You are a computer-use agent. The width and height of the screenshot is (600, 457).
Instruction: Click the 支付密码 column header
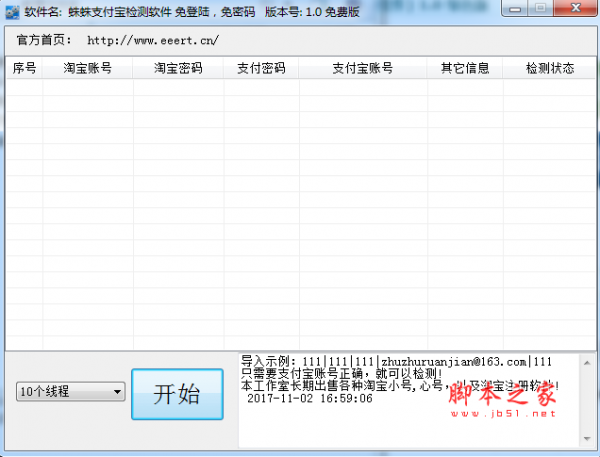pos(261,68)
